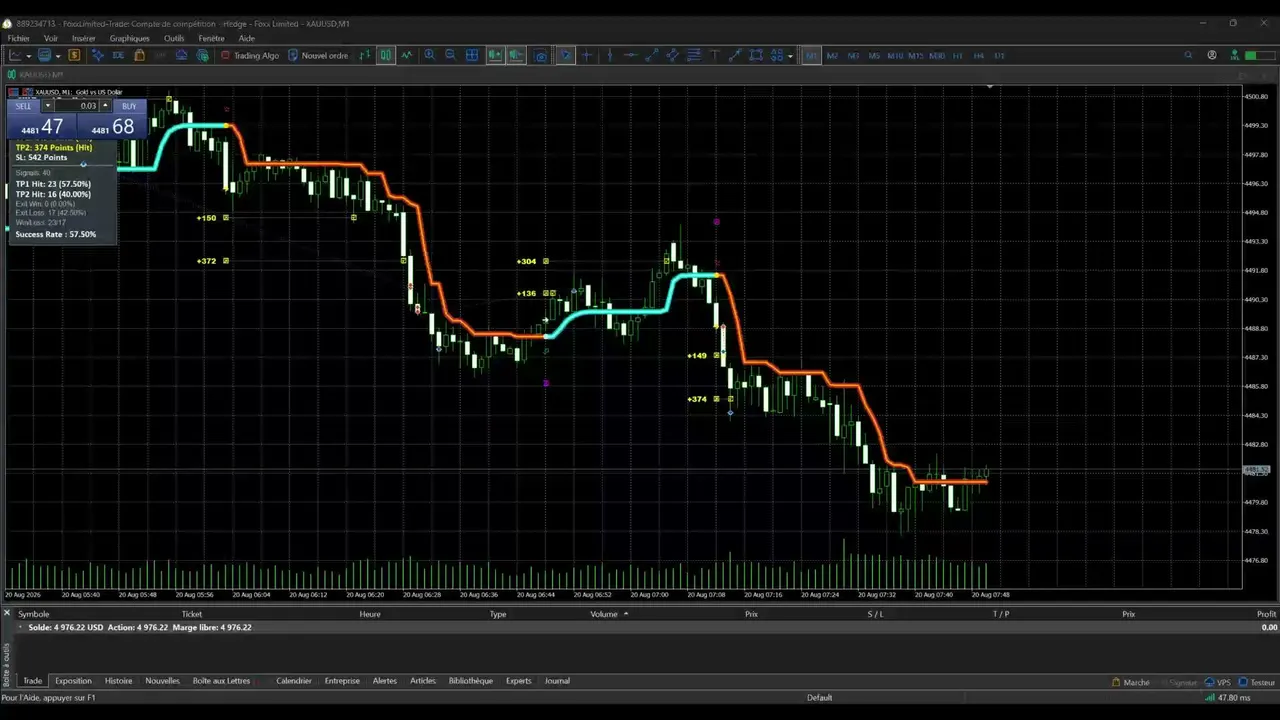Open the Fenêtre menu
Viewport: 1280px width, 720px height.
(x=211, y=38)
